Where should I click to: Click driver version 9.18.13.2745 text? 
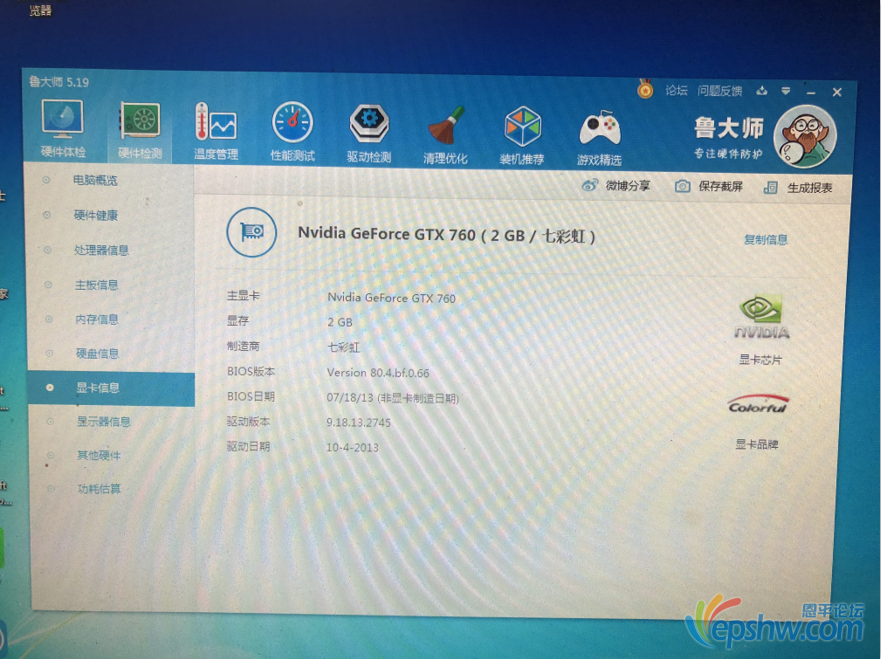tap(358, 422)
